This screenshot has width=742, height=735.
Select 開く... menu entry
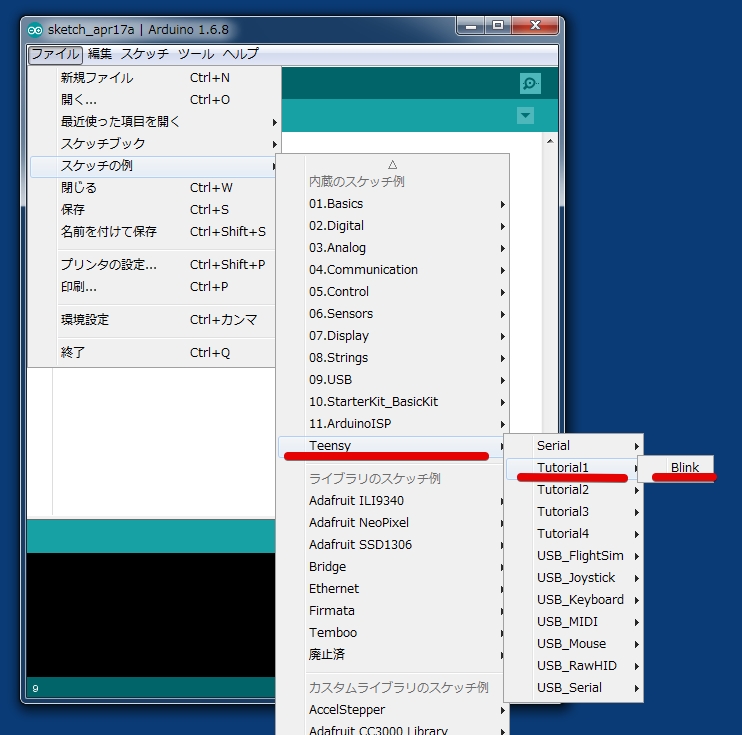click(x=155, y=99)
